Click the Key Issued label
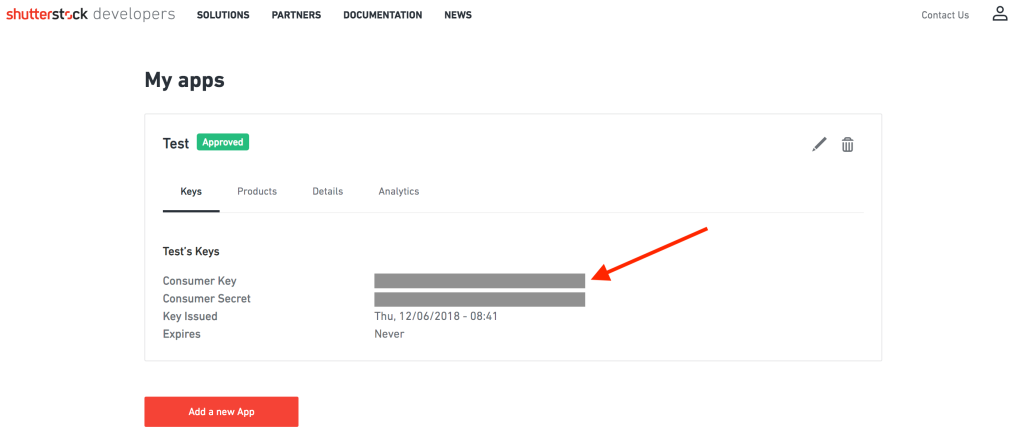 (x=191, y=316)
